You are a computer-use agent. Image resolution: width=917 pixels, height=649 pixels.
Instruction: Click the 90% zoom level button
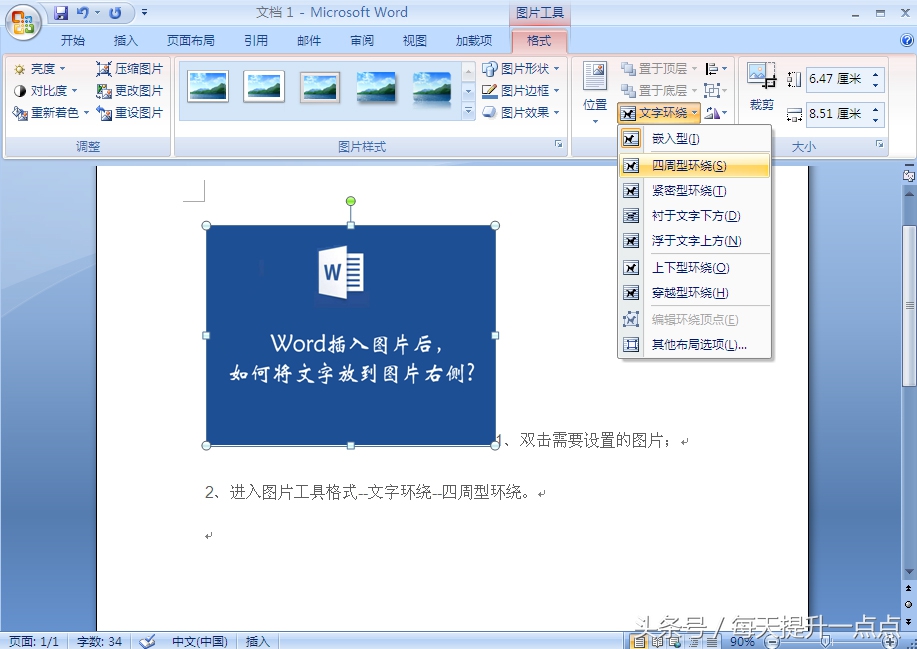(742, 641)
